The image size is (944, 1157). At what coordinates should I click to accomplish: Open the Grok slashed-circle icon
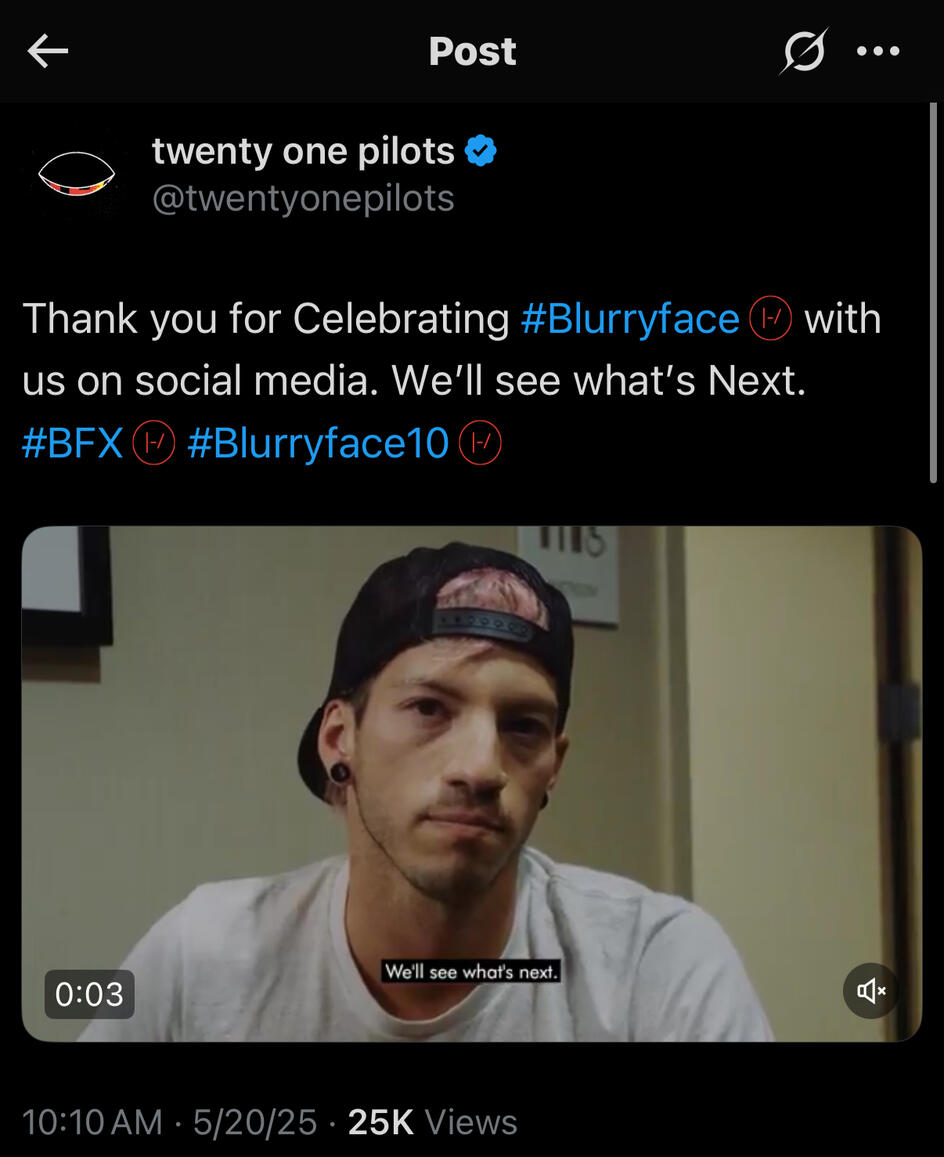click(x=804, y=51)
